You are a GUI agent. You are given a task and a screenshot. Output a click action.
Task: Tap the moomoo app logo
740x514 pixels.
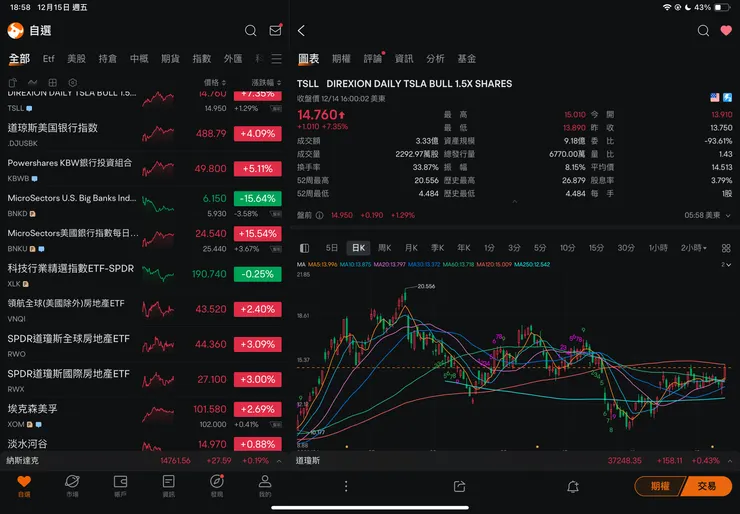[x=16, y=31]
